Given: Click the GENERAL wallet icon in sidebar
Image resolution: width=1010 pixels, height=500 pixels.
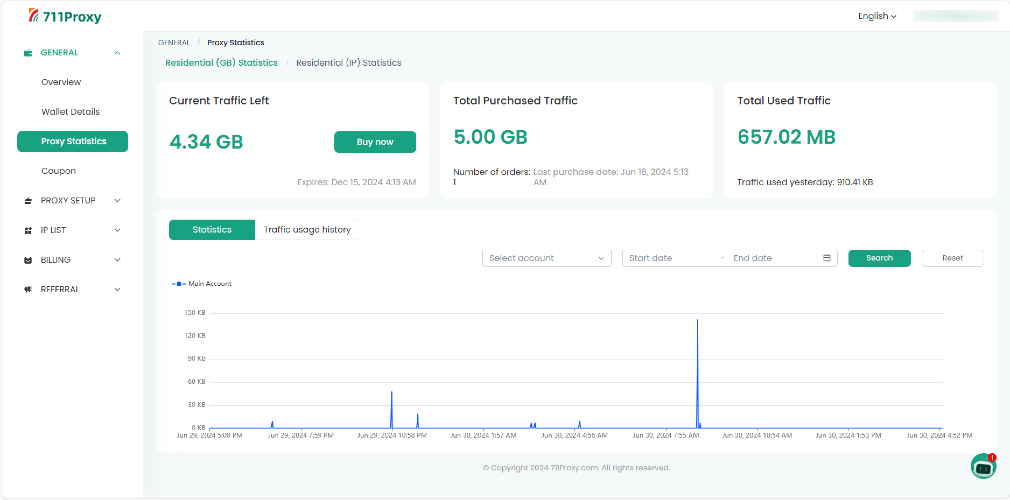Looking at the screenshot, I should 28,53.
